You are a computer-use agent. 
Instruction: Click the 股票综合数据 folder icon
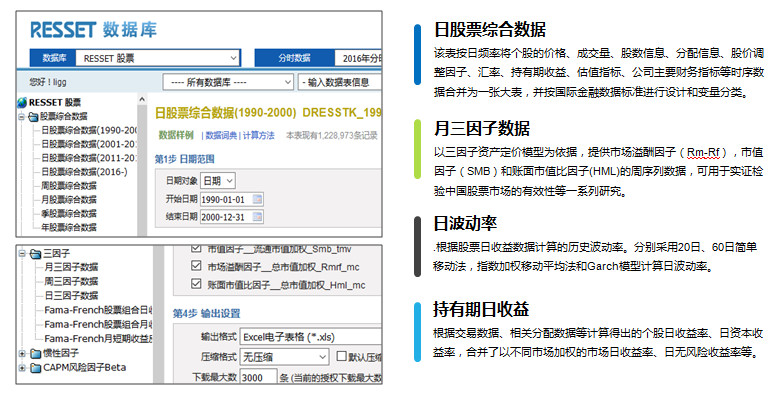[33, 117]
